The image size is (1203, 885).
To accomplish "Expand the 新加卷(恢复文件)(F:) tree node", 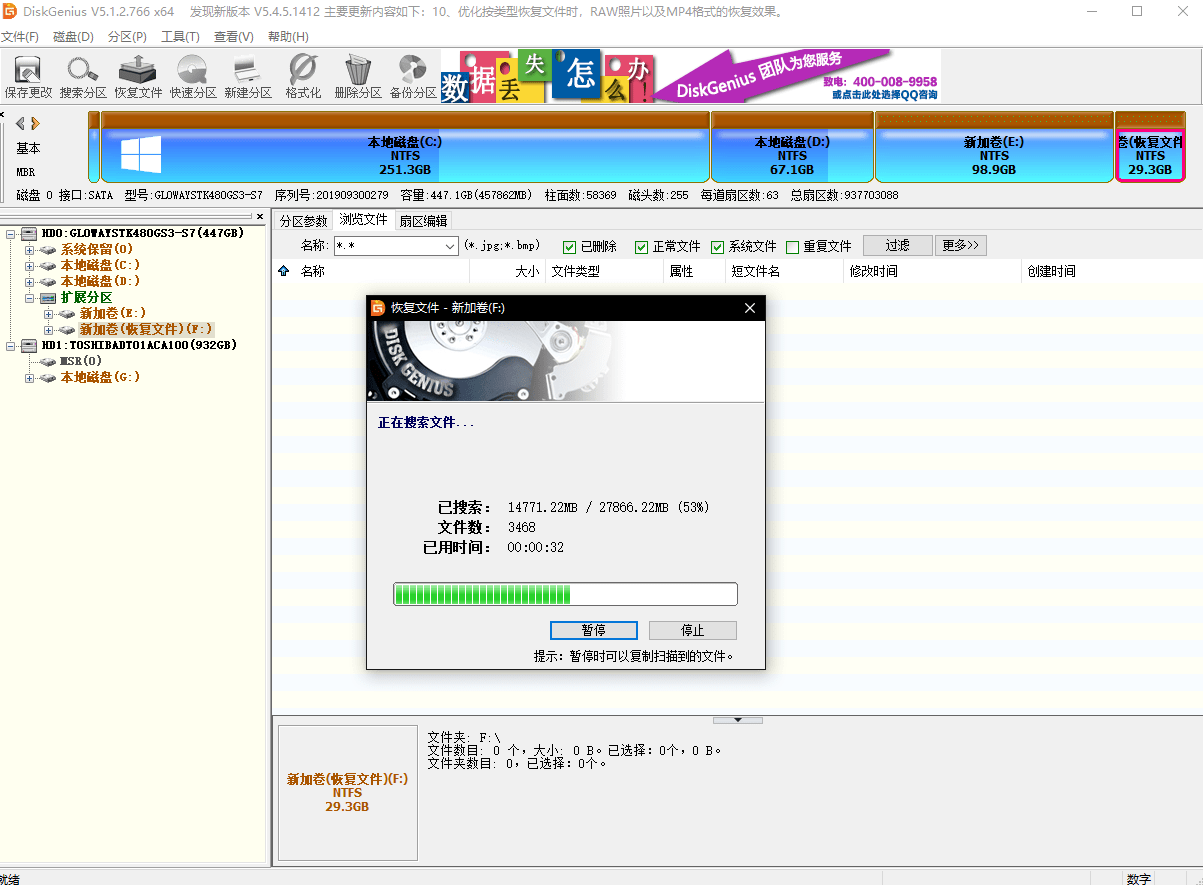I will click(x=49, y=329).
